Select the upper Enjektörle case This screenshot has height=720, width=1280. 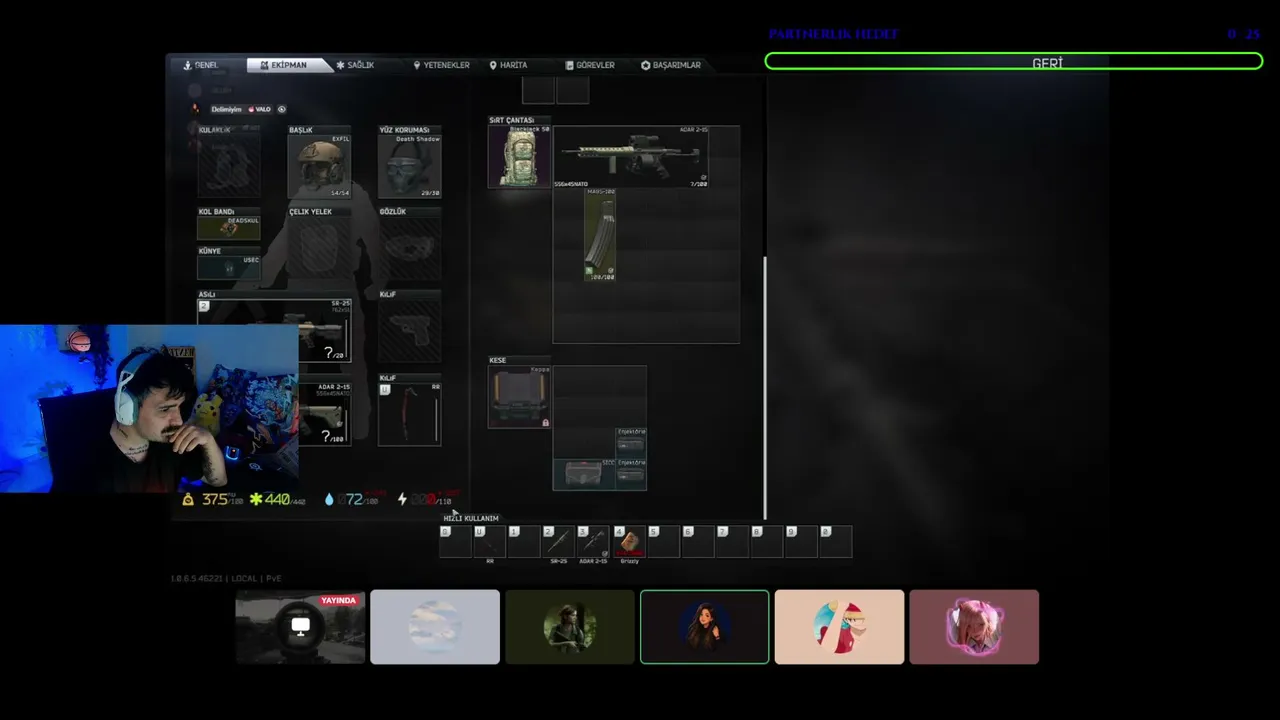pos(631,443)
